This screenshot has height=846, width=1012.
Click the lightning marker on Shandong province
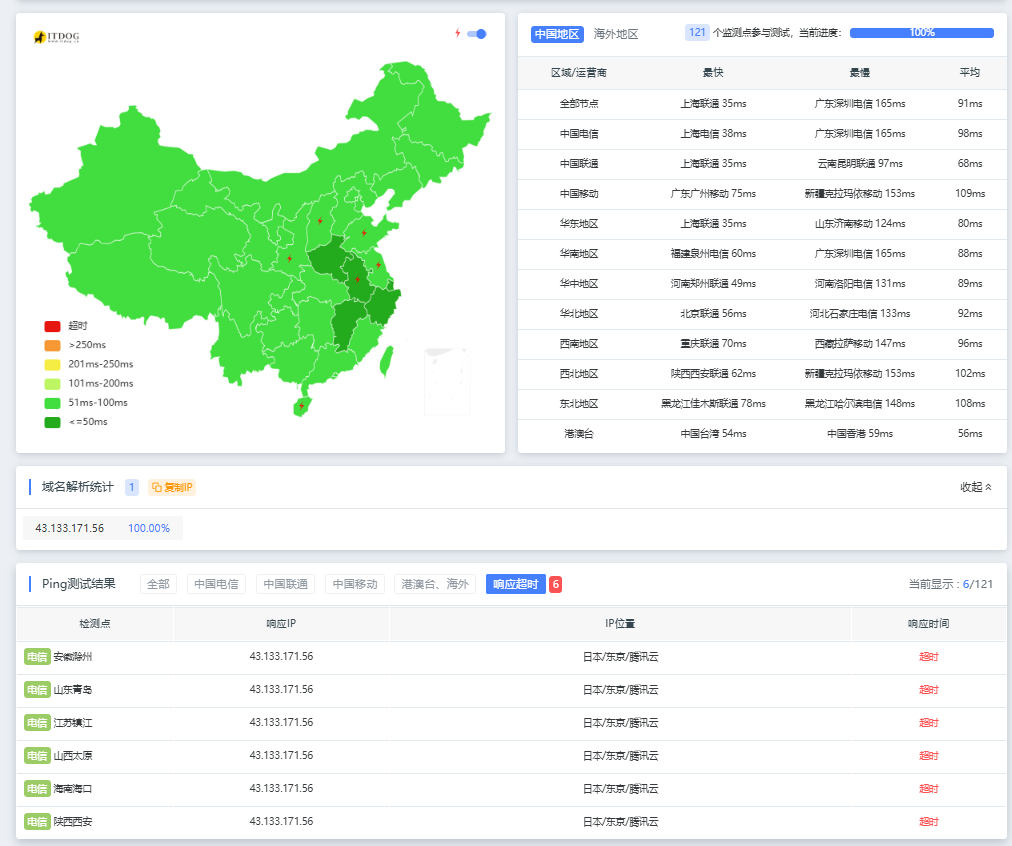click(364, 233)
